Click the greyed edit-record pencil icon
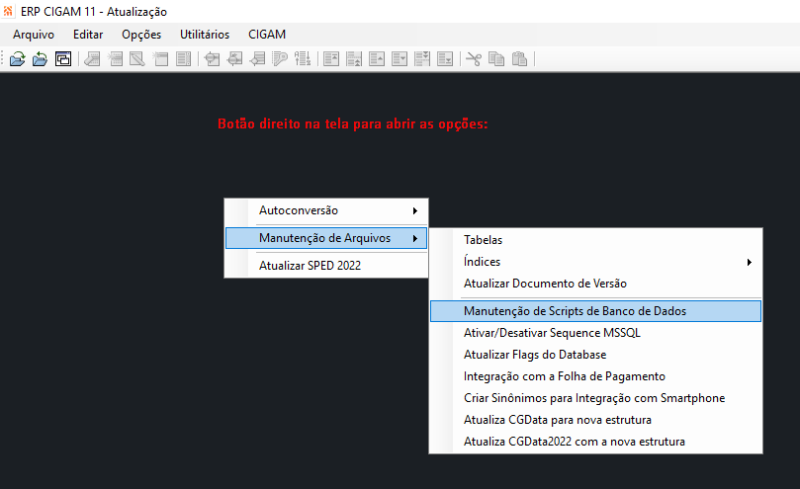 (x=92, y=59)
